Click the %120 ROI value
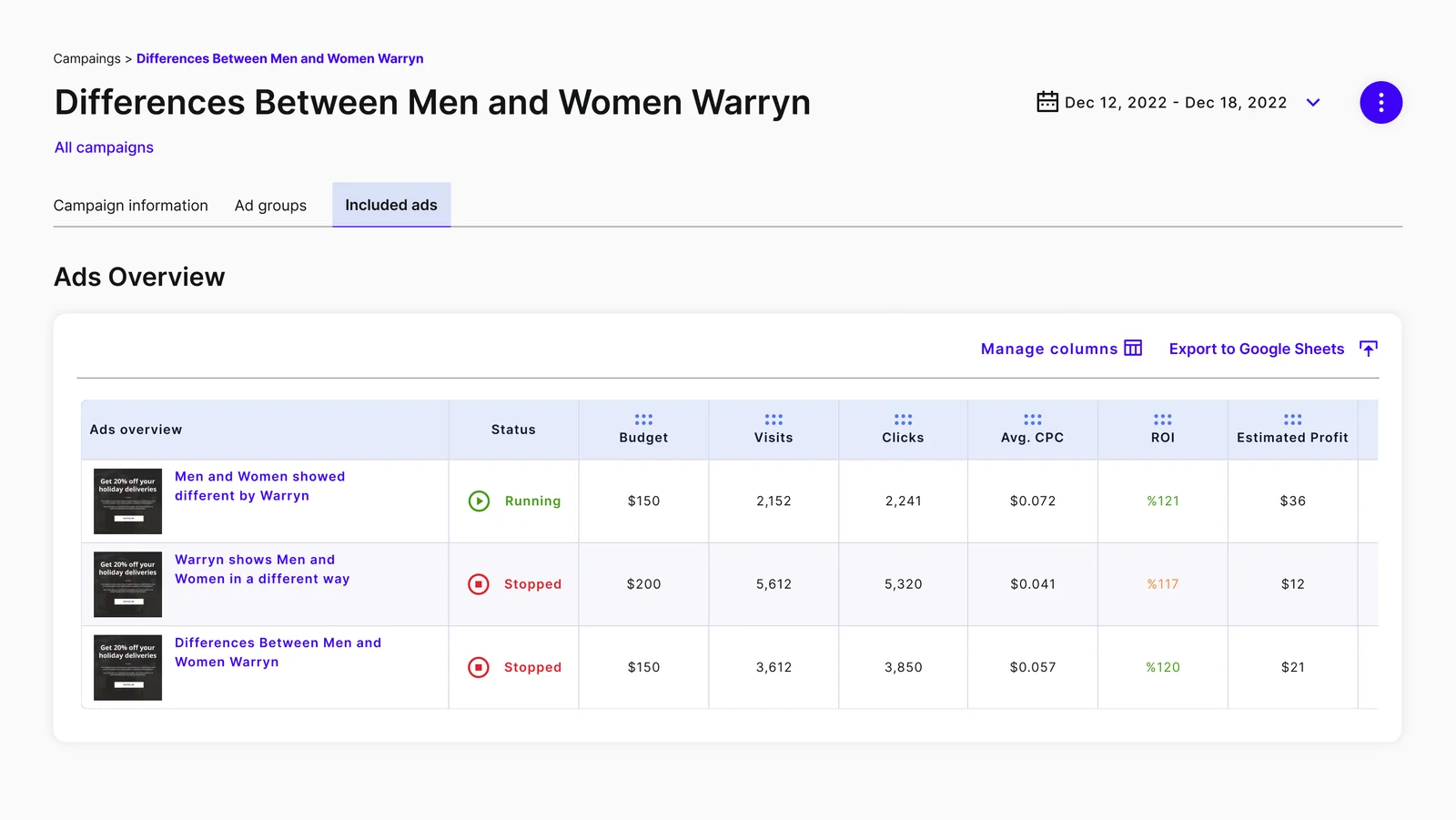The width and height of the screenshot is (1456, 820). pyautogui.click(x=1163, y=667)
